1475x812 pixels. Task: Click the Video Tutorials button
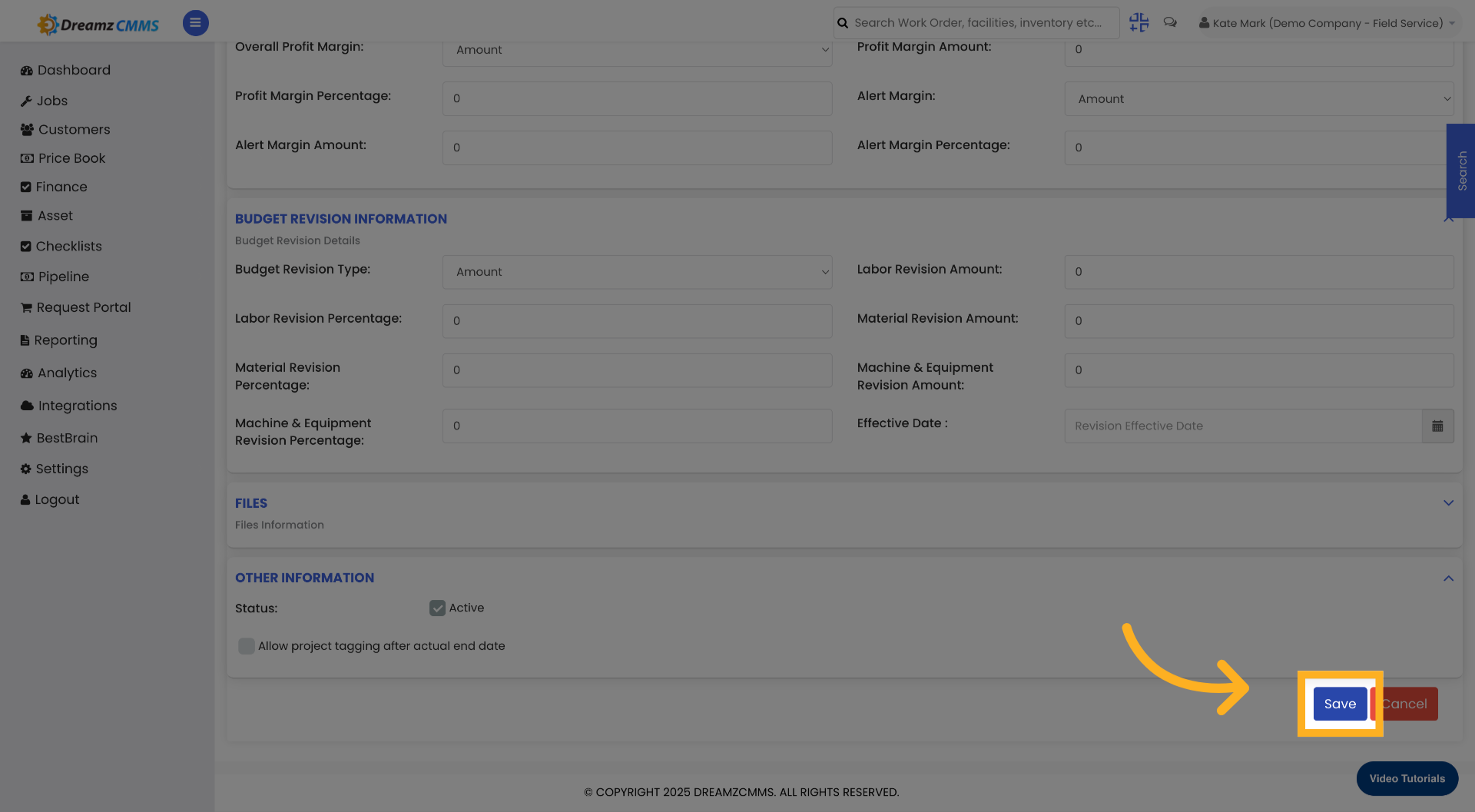[x=1407, y=778]
